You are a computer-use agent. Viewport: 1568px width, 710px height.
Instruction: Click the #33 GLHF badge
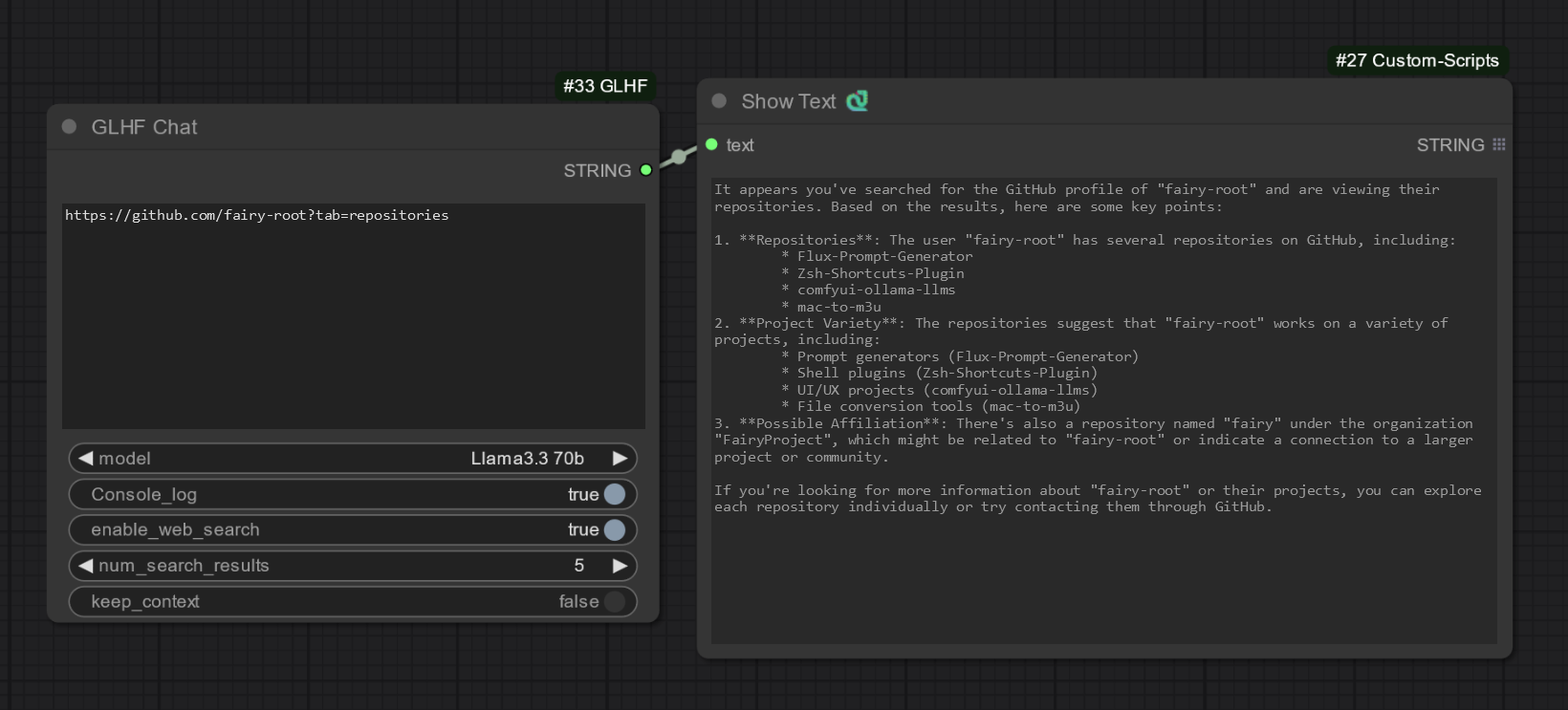605,86
